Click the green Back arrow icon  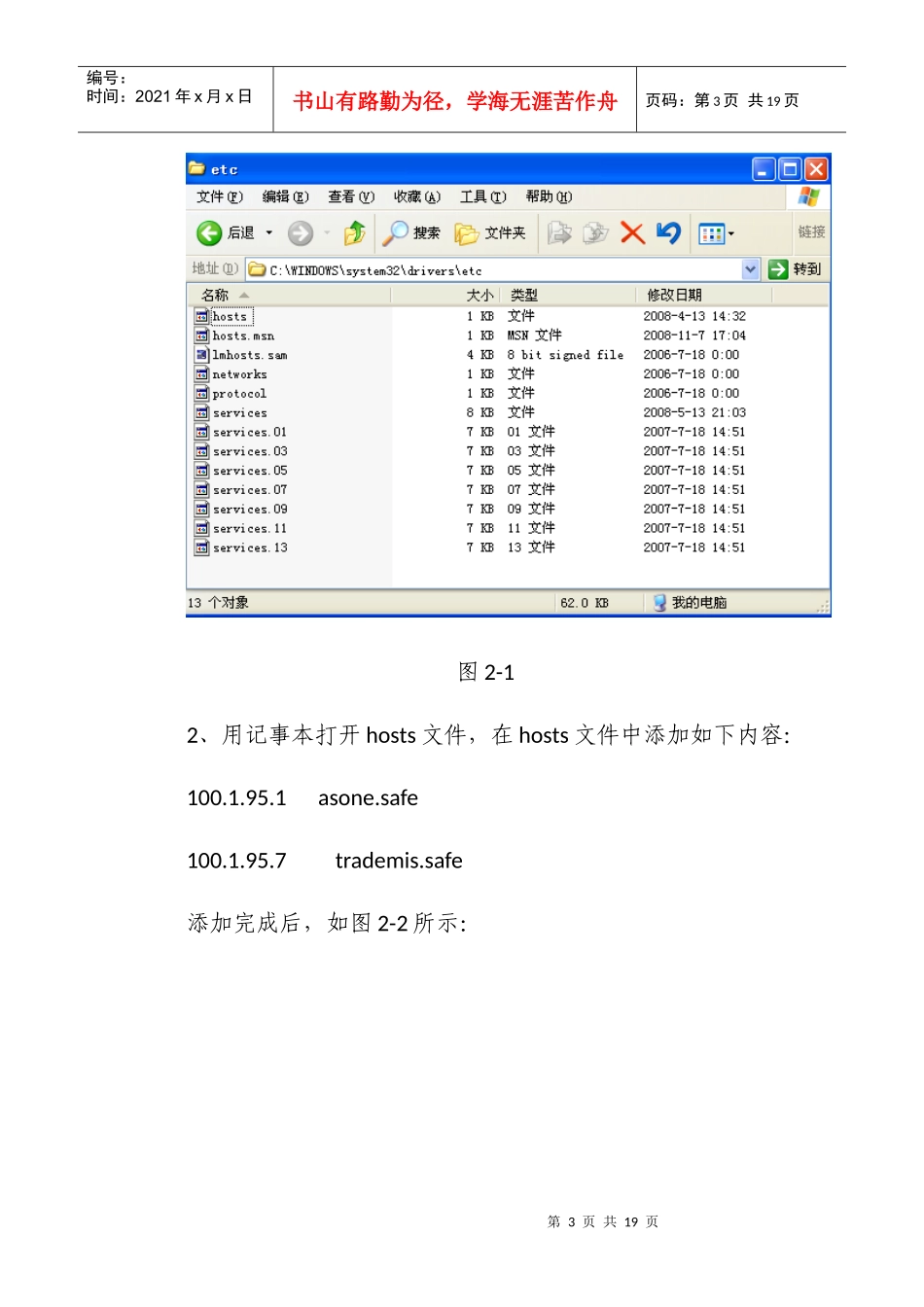(209, 233)
